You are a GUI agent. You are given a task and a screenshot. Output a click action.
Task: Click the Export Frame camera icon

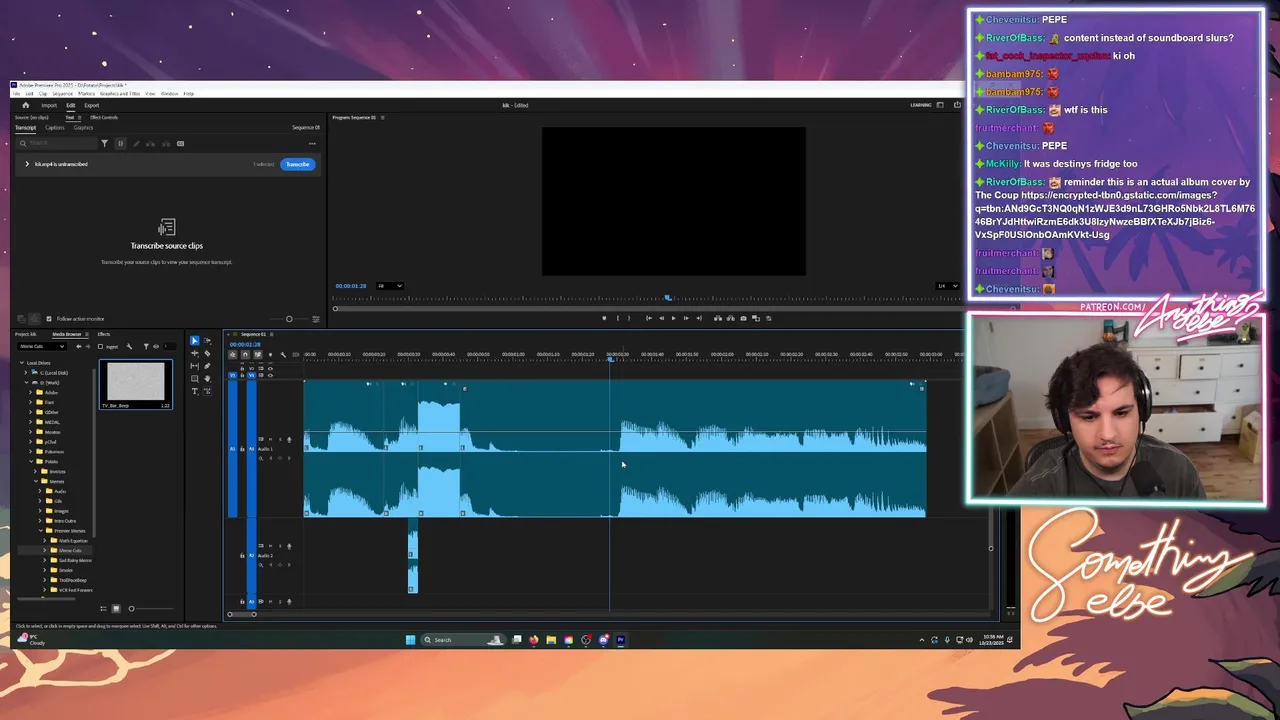[743, 318]
